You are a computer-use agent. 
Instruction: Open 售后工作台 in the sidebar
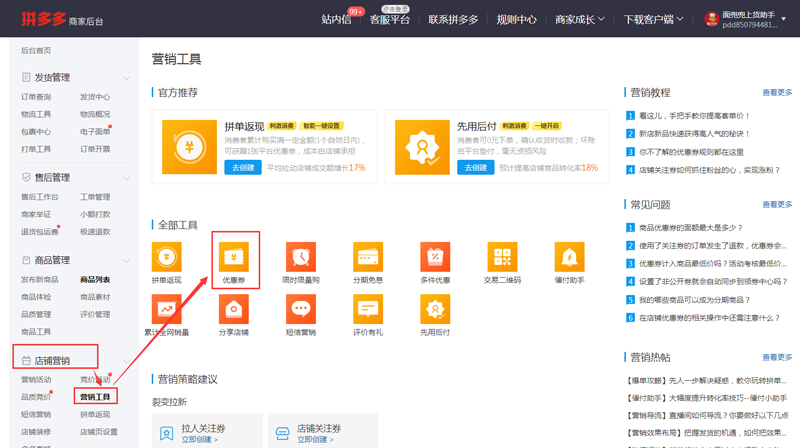click(40, 197)
